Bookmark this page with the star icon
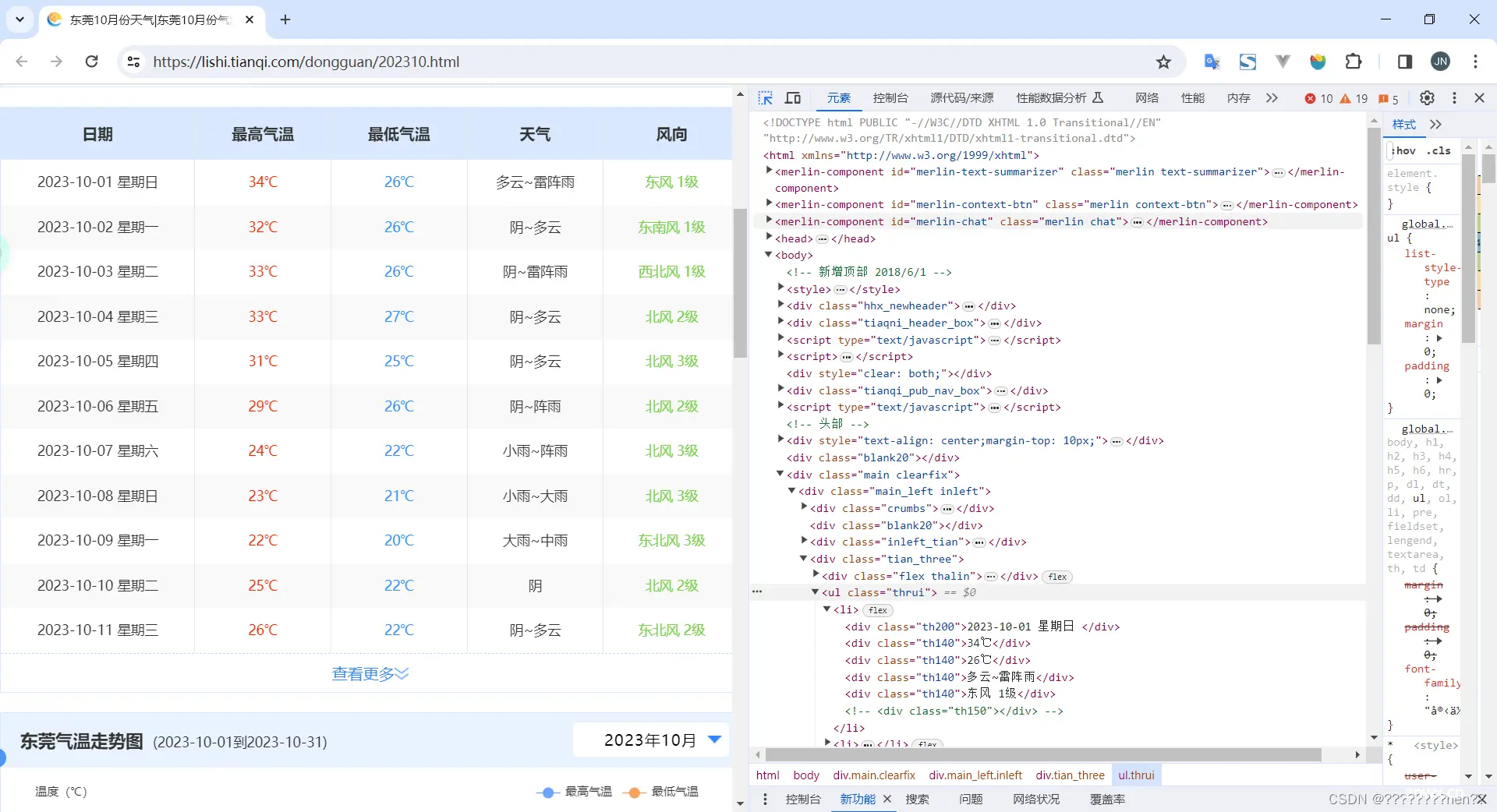This screenshot has width=1497, height=812. (1163, 62)
